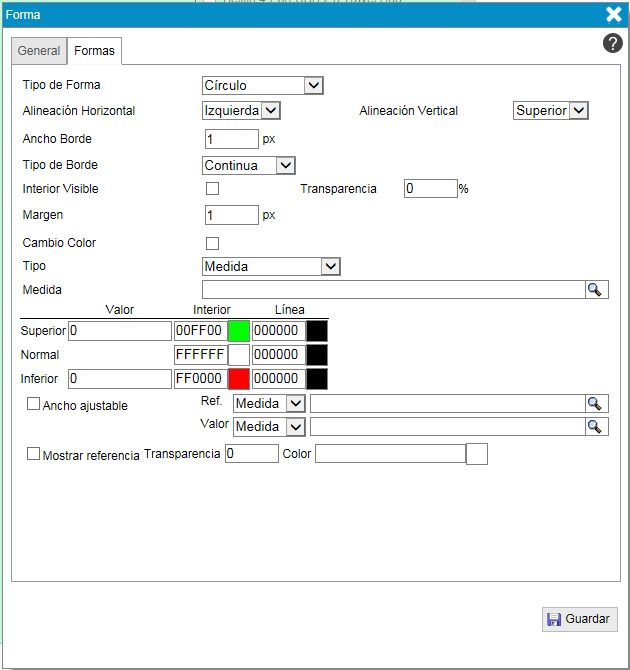The width and height of the screenshot is (630, 670).
Task: Click the magnifier icon beside Medida field
Action: click(595, 289)
